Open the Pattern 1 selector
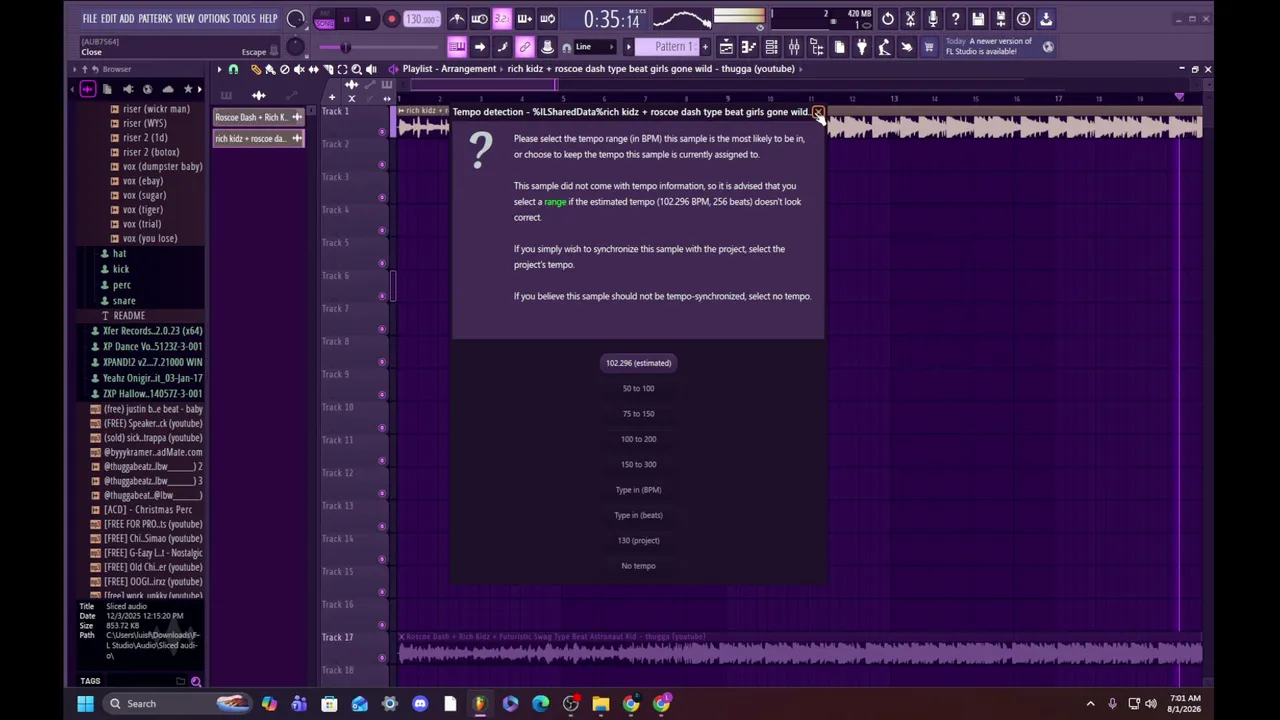The image size is (1280, 720). point(674,47)
